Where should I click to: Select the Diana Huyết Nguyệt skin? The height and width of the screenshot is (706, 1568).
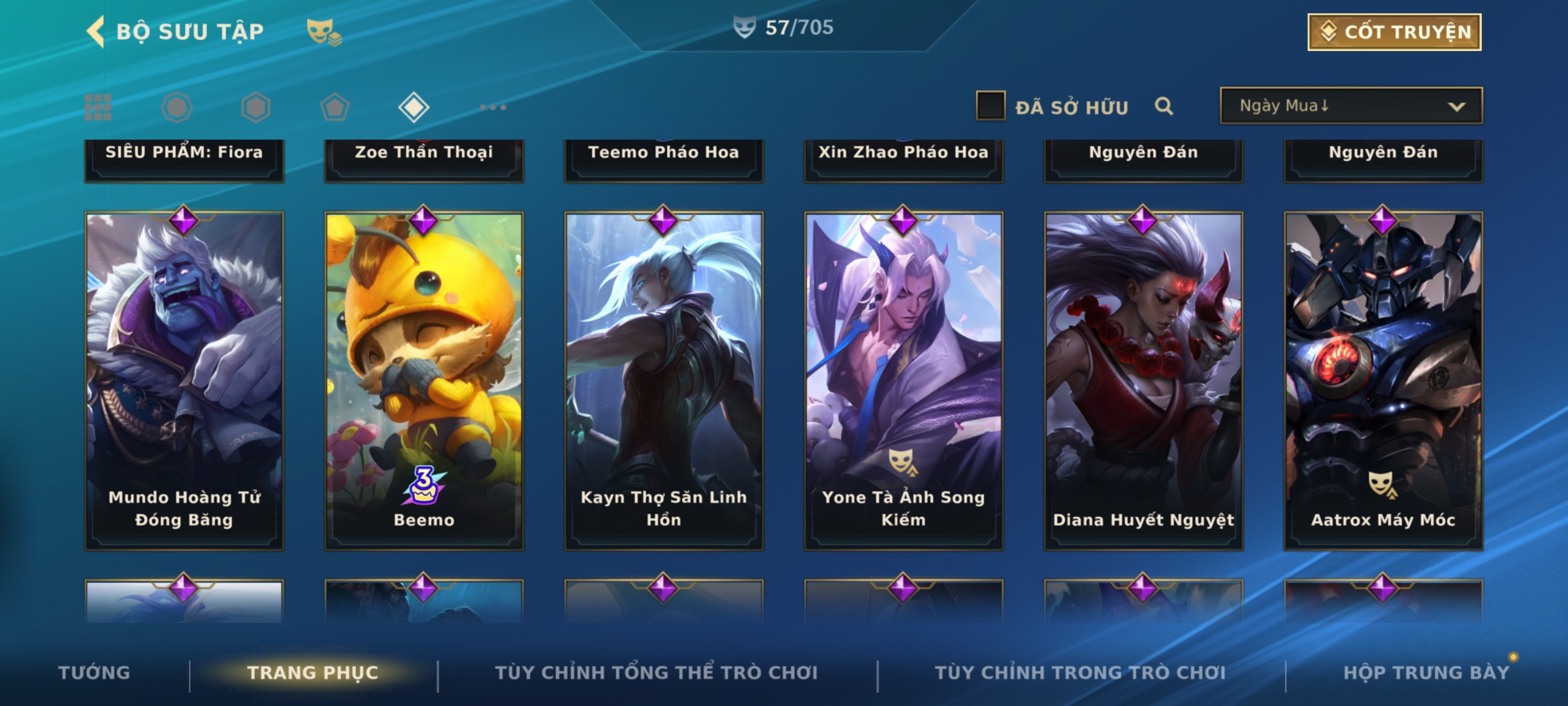1143,381
